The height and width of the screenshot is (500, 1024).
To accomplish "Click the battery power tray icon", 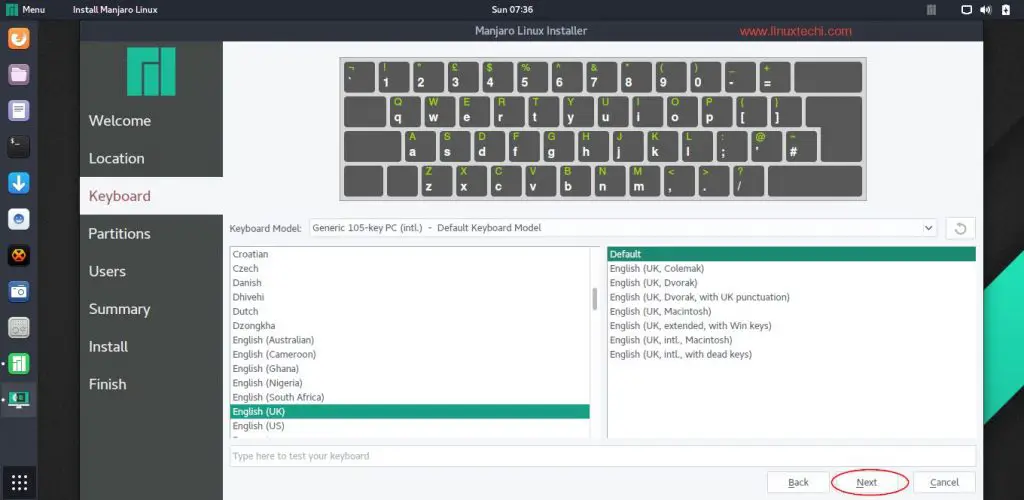I will [x=1005, y=10].
